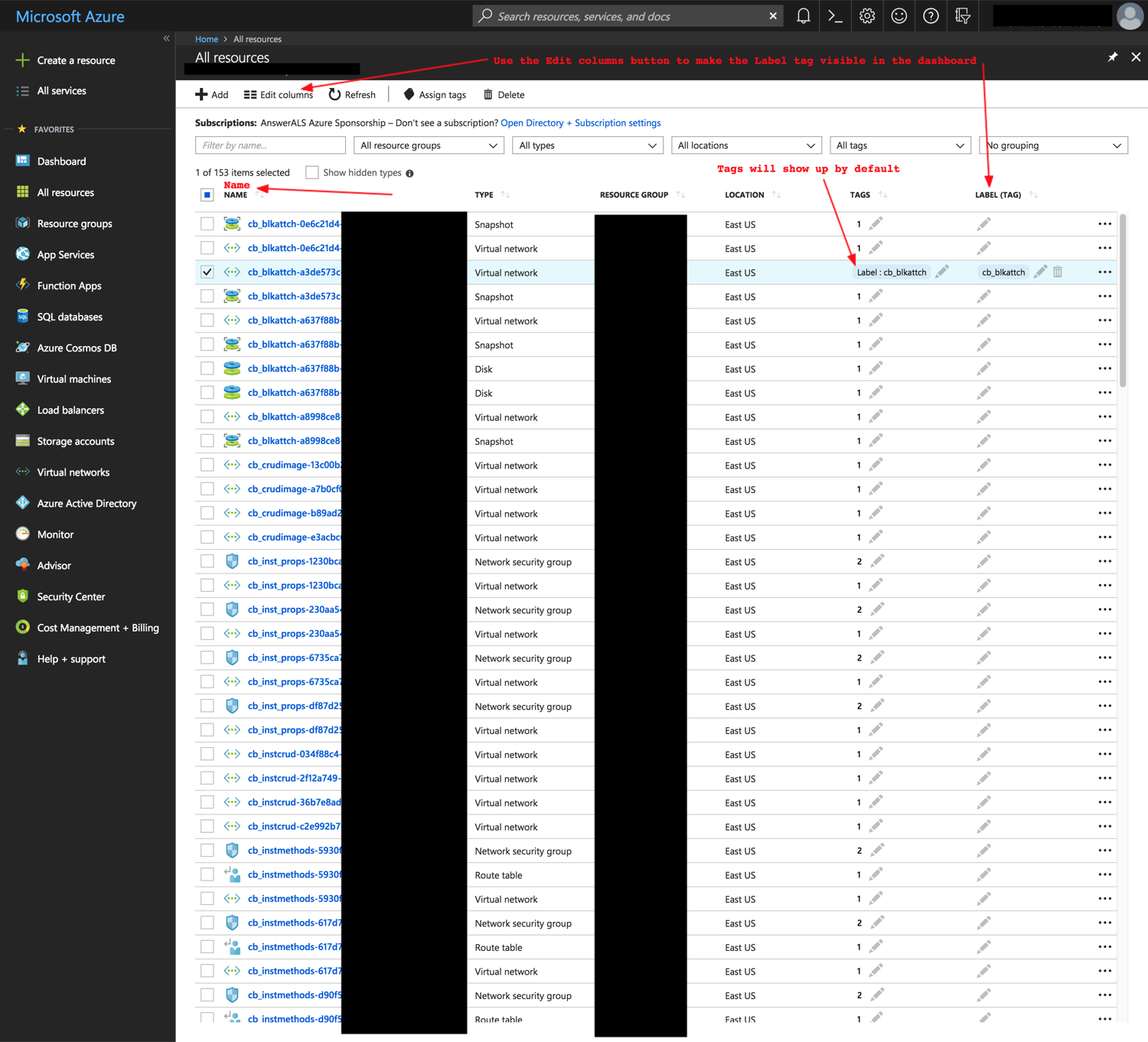
Task: Expand the All tags dropdown
Action: click(900, 145)
